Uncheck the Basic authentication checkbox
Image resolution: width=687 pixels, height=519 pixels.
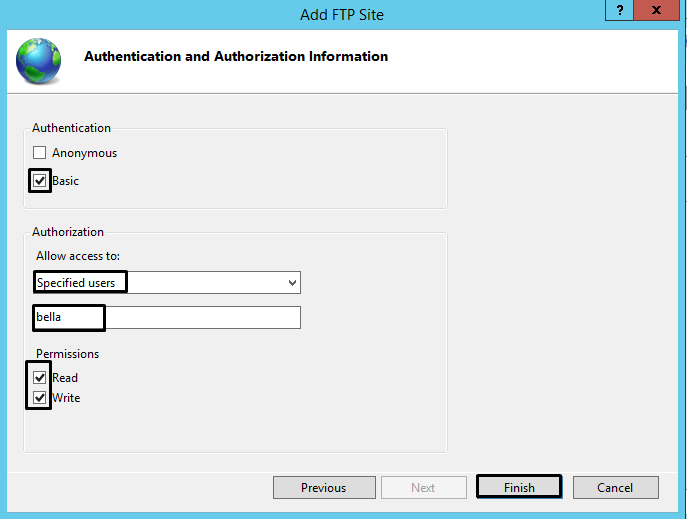(40, 181)
